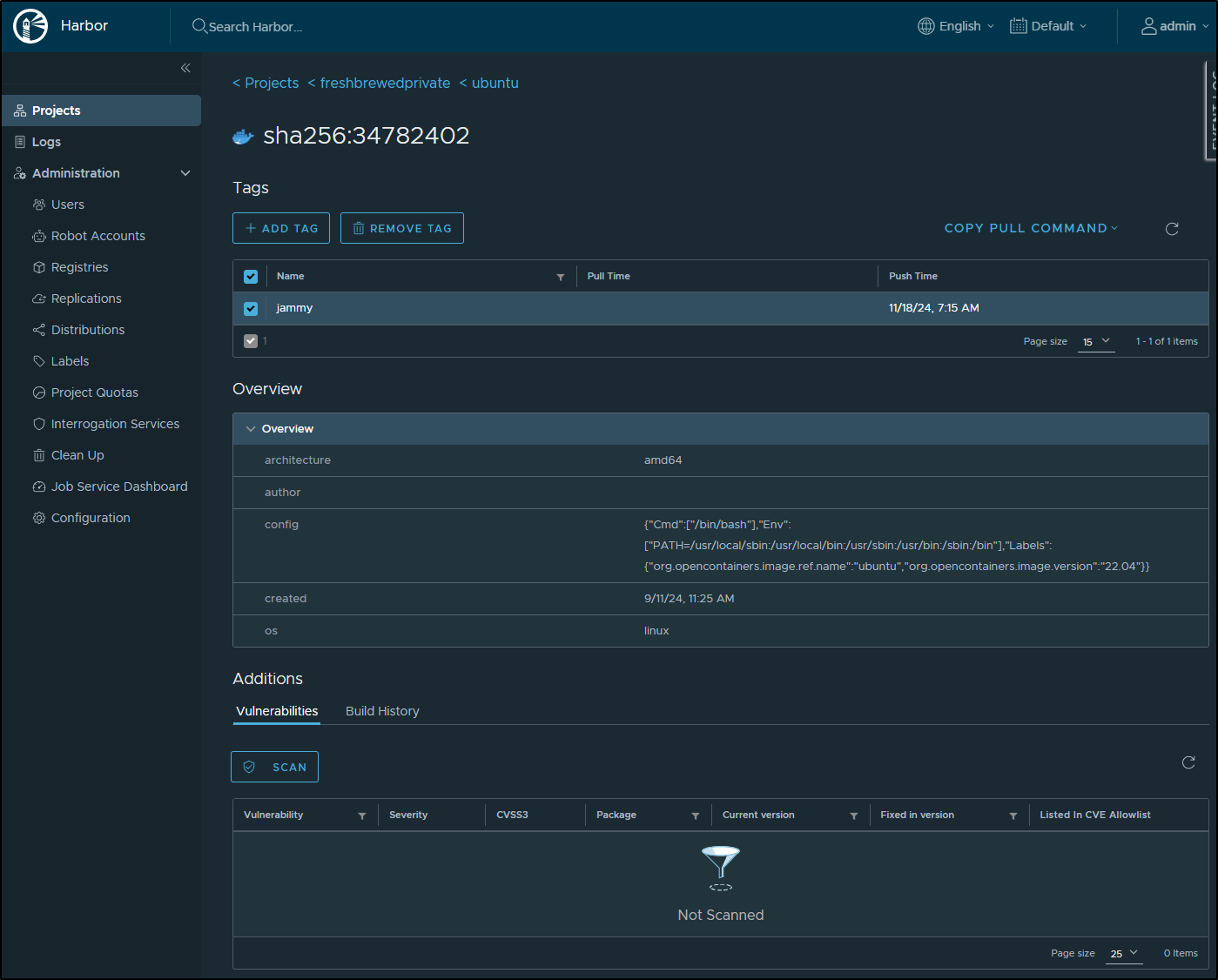Switch to the Vulnerabilities tab

click(277, 711)
